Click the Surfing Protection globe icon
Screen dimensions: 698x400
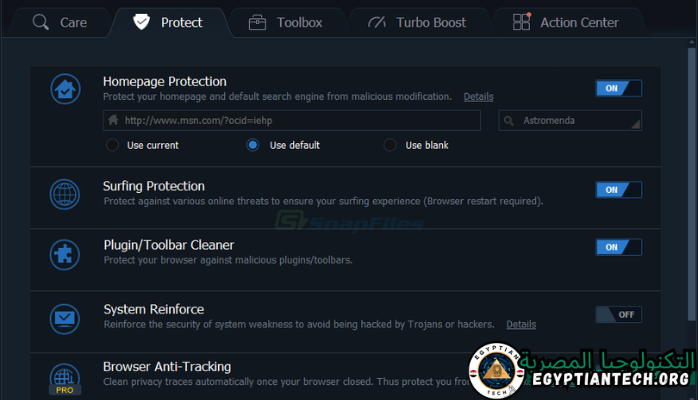pyautogui.click(x=65, y=193)
